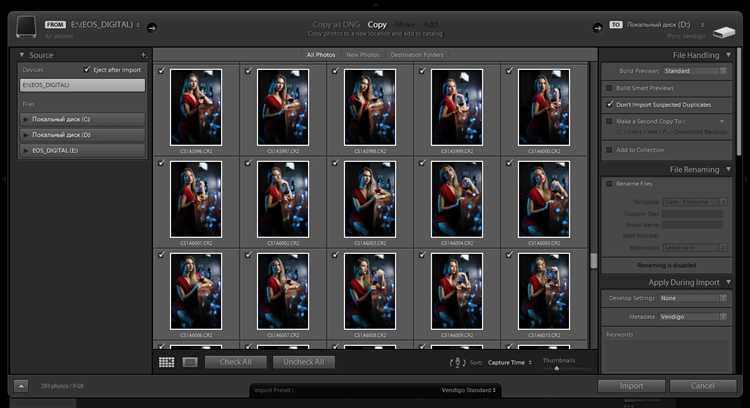Expand Локальный диск (D:) folder
Viewport: 750px width, 408px height.
(x=25, y=135)
